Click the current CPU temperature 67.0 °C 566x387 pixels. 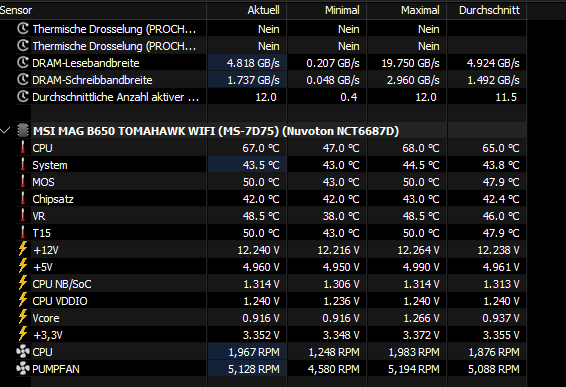click(x=261, y=148)
